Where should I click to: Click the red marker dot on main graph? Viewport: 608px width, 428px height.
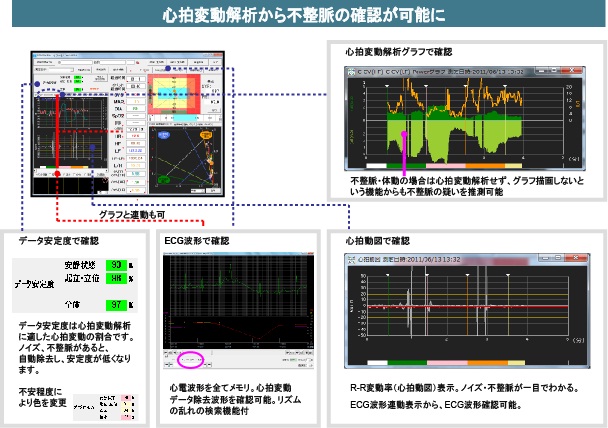tap(59, 172)
